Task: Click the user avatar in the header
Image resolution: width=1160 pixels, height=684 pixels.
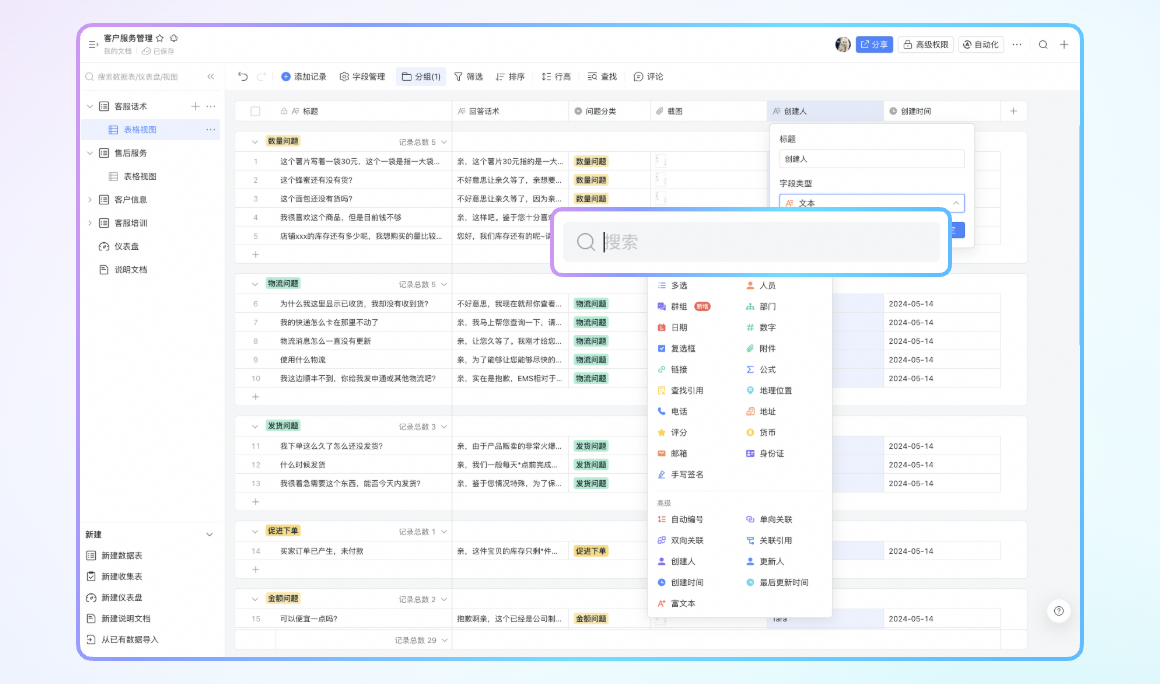Action: 843,44
